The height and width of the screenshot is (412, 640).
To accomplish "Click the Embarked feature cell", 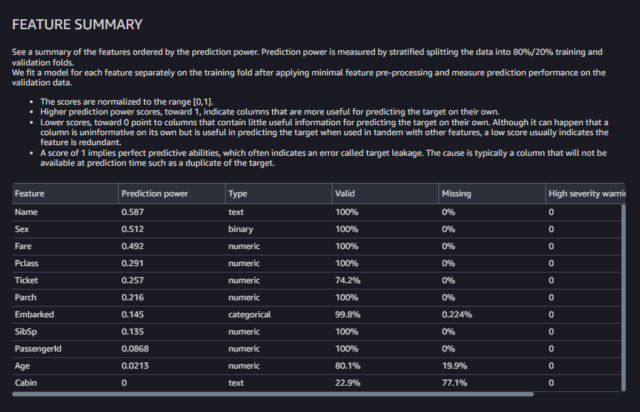I will coord(65,314).
